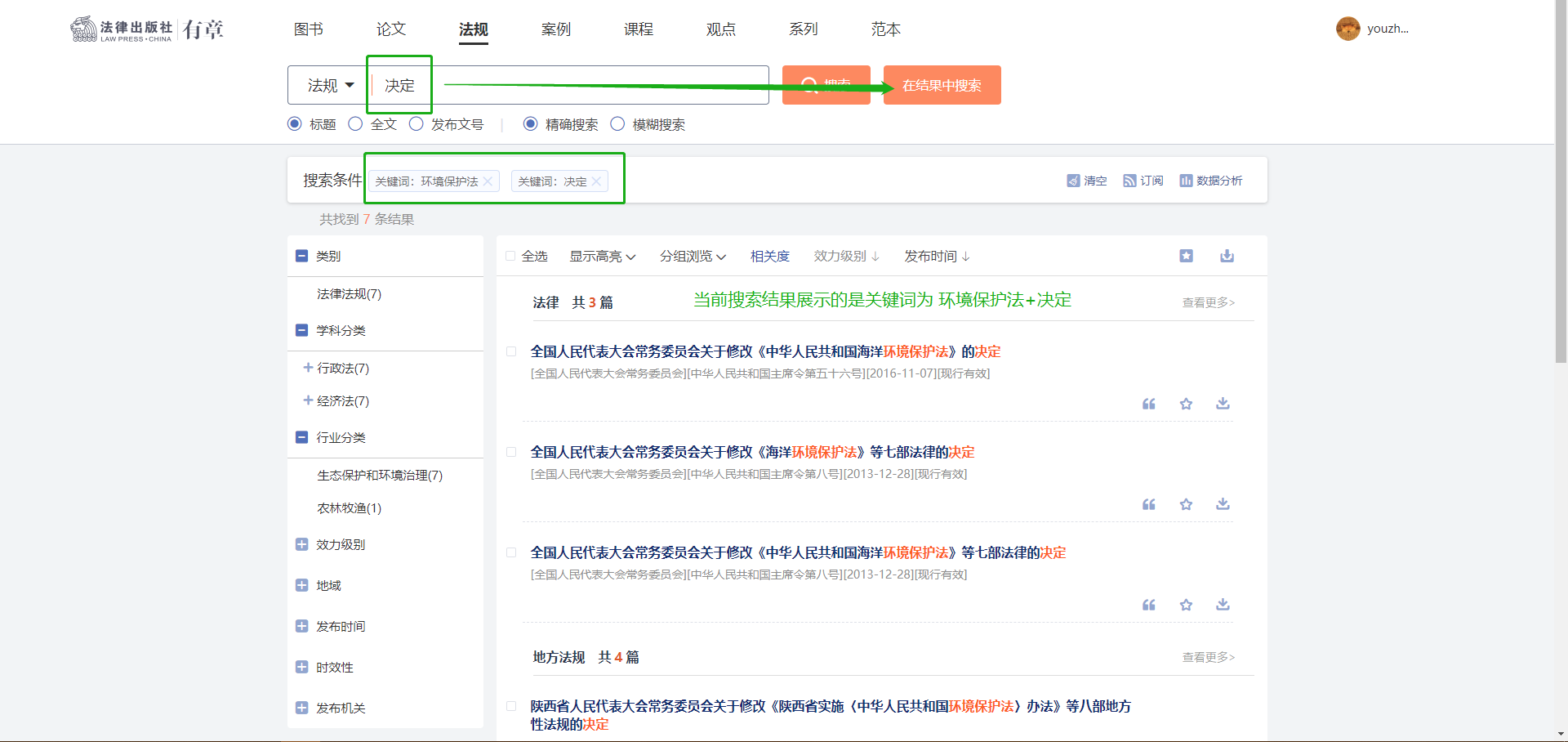Click the bulk favorite icon in toolbar
The image size is (1568, 742).
pyautogui.click(x=1186, y=256)
